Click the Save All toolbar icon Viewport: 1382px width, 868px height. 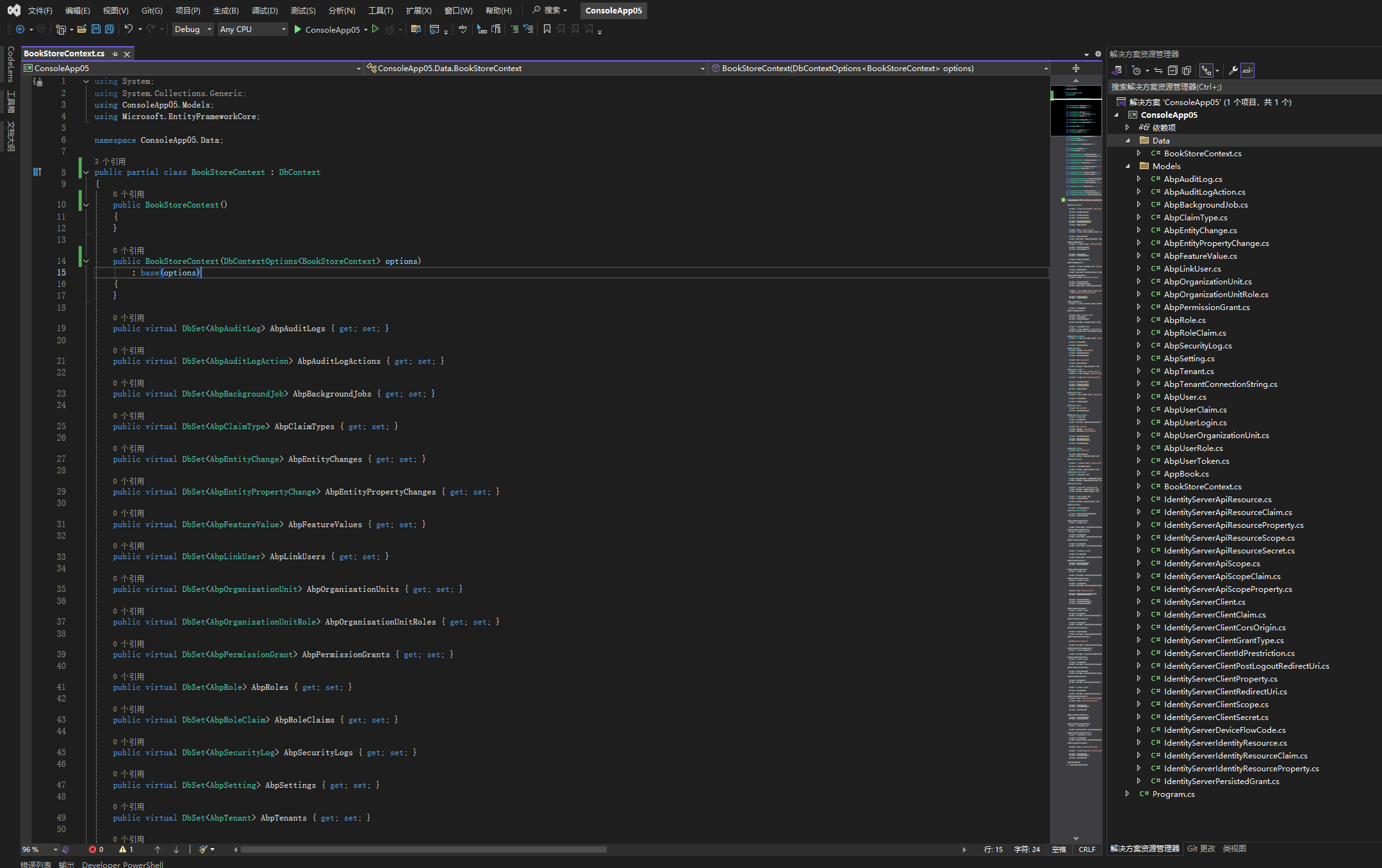[110, 29]
